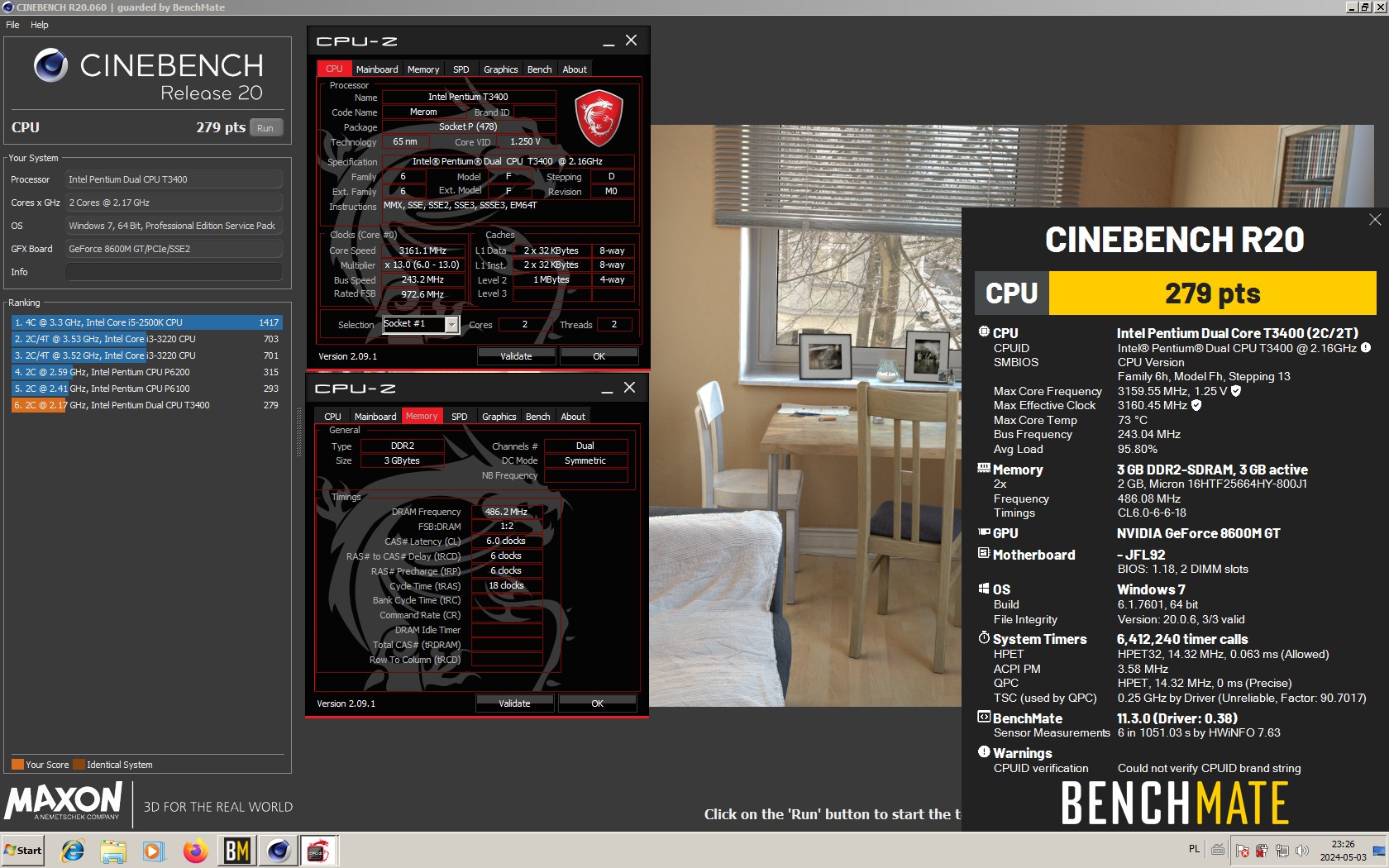
Task: Click the Warnings exclamation icon
Action: (x=984, y=751)
